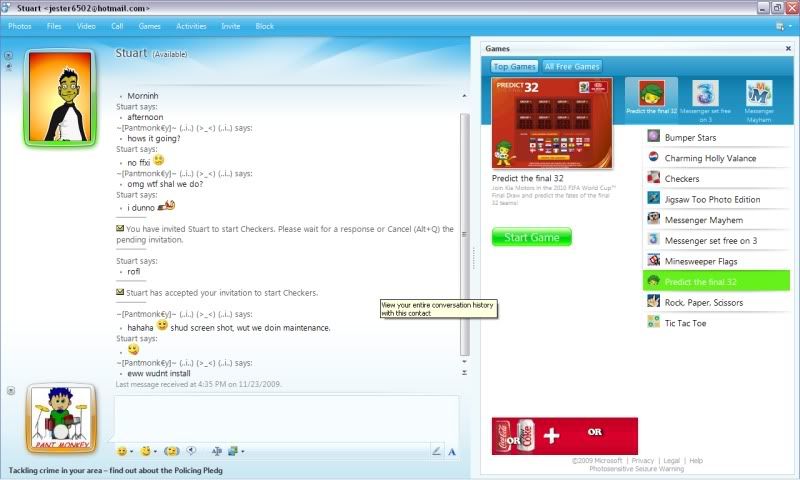Image resolution: width=800 pixels, height=480 pixels.
Task: Open the Legal link
Action: [x=671, y=461]
